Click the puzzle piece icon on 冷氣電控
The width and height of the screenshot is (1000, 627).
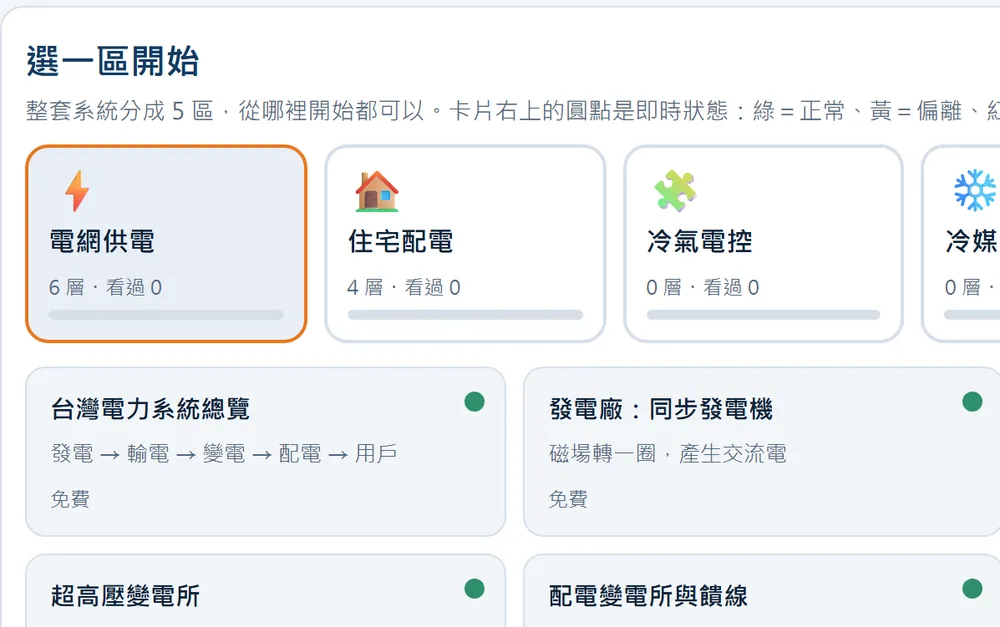coord(675,191)
